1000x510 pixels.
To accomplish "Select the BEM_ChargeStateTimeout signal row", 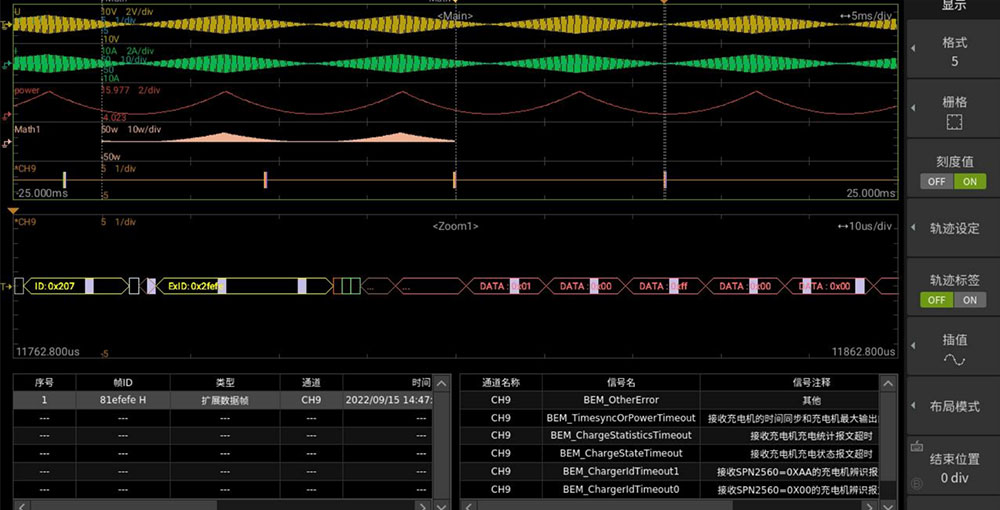I will 620,453.
